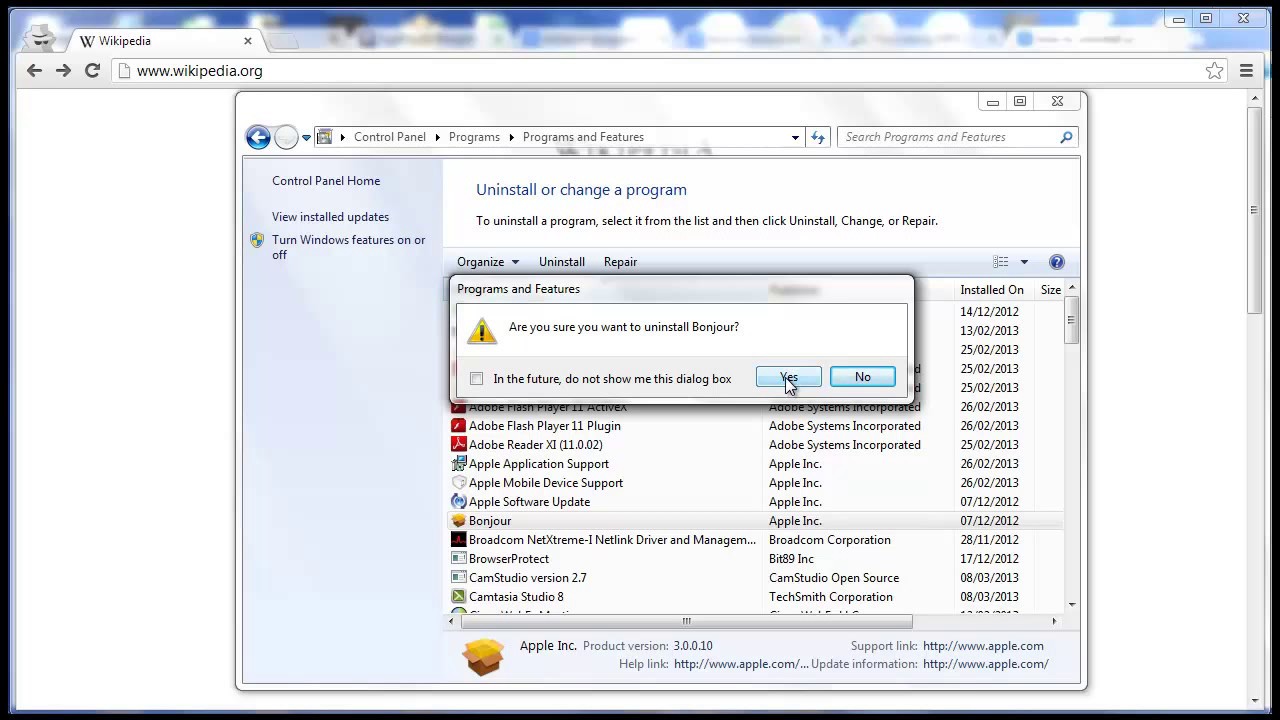Open View installed updates link
This screenshot has width=1280, height=720.
[x=330, y=217]
